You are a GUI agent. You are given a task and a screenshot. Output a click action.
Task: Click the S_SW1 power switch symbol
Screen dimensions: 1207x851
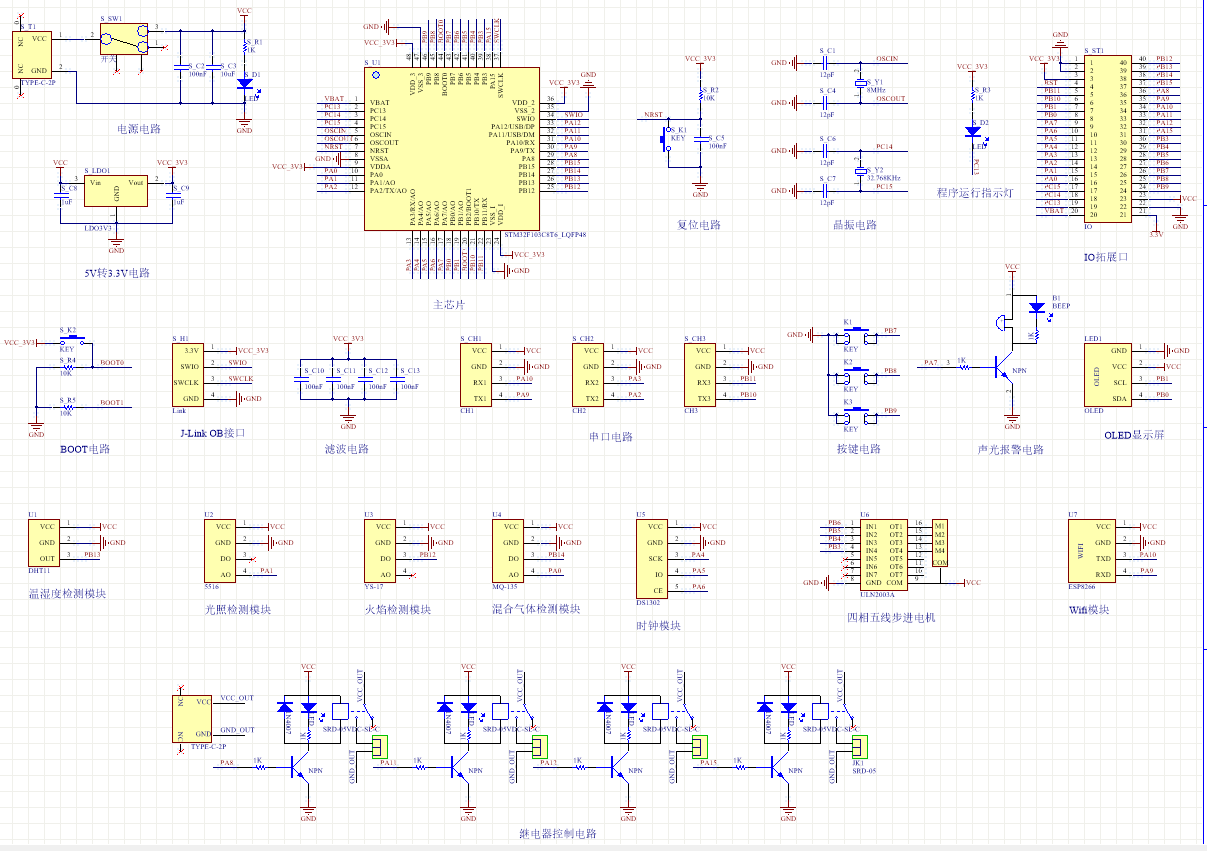126,38
